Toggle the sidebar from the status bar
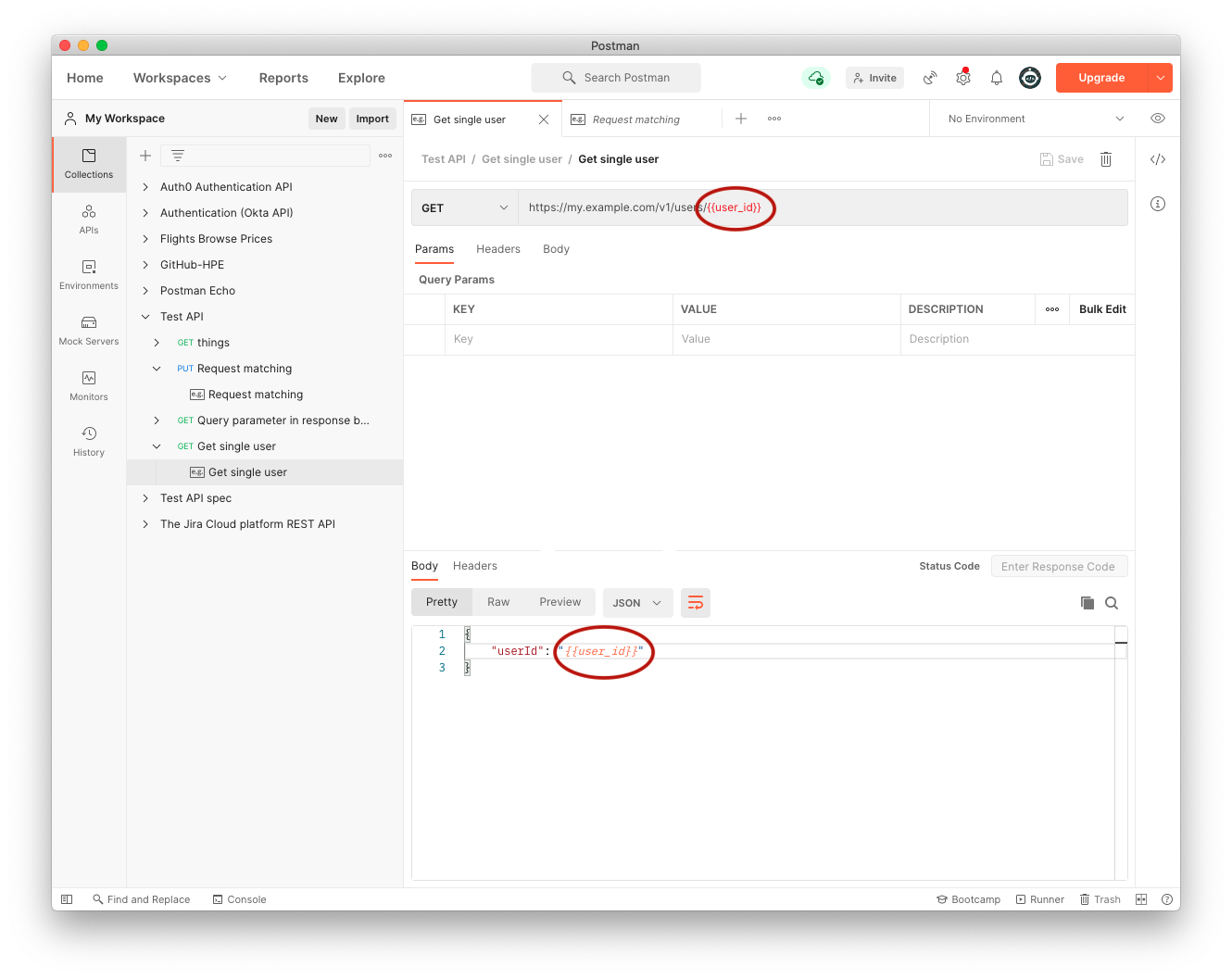The image size is (1232, 979). [67, 899]
